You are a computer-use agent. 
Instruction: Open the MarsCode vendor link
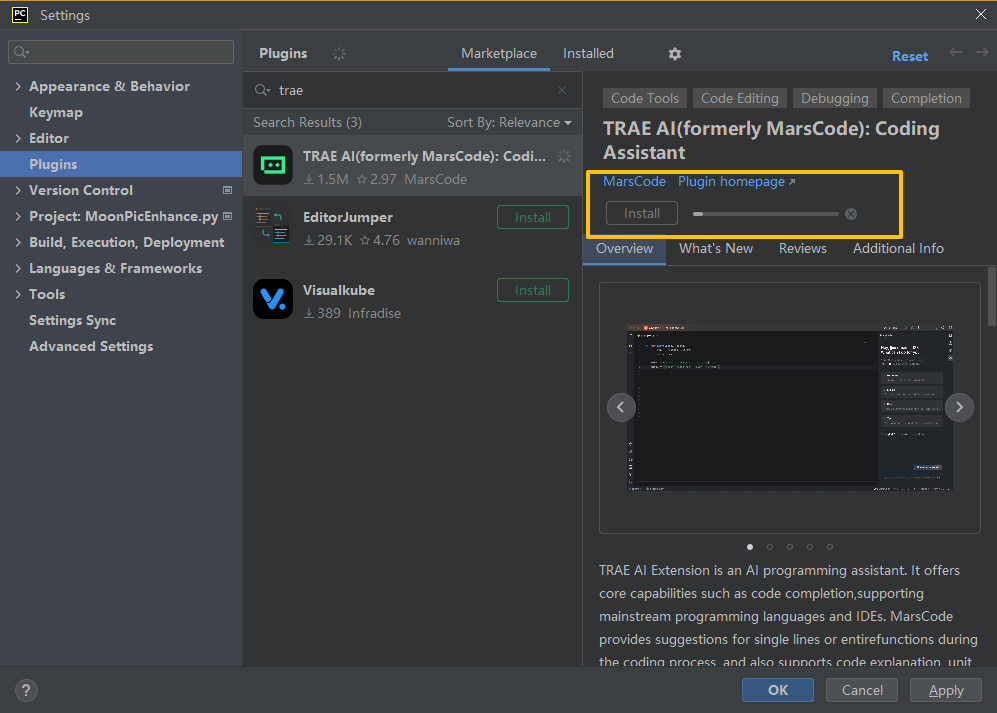click(634, 181)
